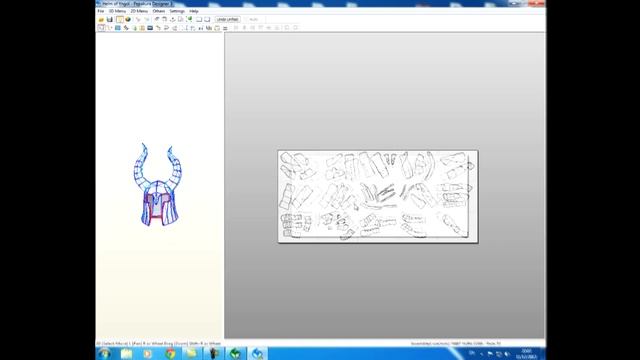Click the horned helmet 3D model
Viewport: 640px width, 360px height.
[159, 184]
